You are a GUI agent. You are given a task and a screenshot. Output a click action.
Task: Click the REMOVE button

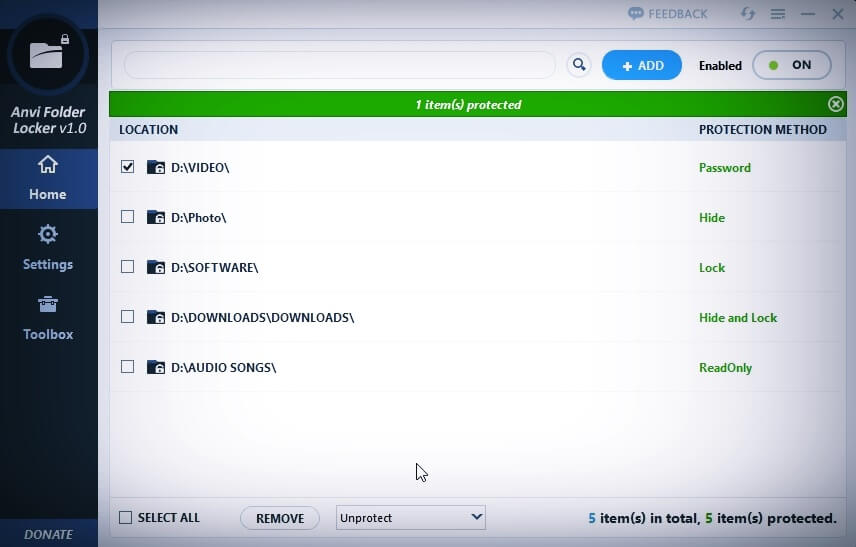pyautogui.click(x=280, y=518)
